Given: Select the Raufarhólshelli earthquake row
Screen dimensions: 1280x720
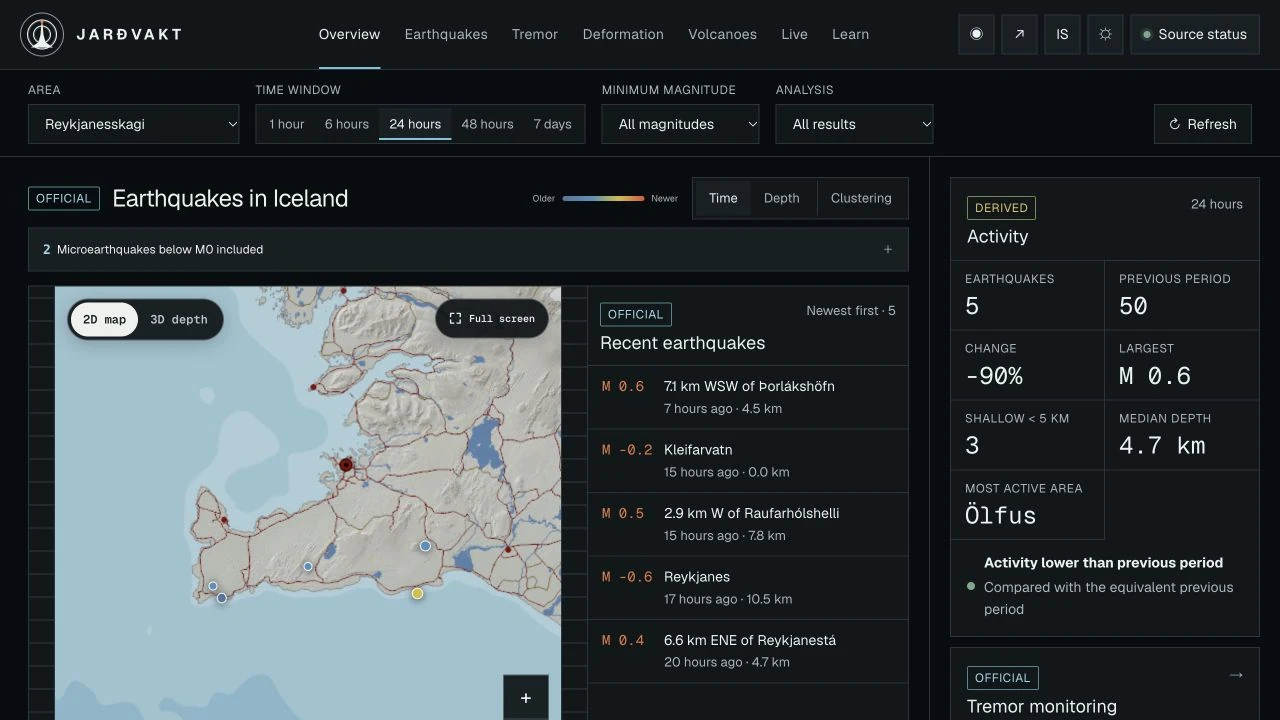Looking at the screenshot, I should tap(748, 524).
